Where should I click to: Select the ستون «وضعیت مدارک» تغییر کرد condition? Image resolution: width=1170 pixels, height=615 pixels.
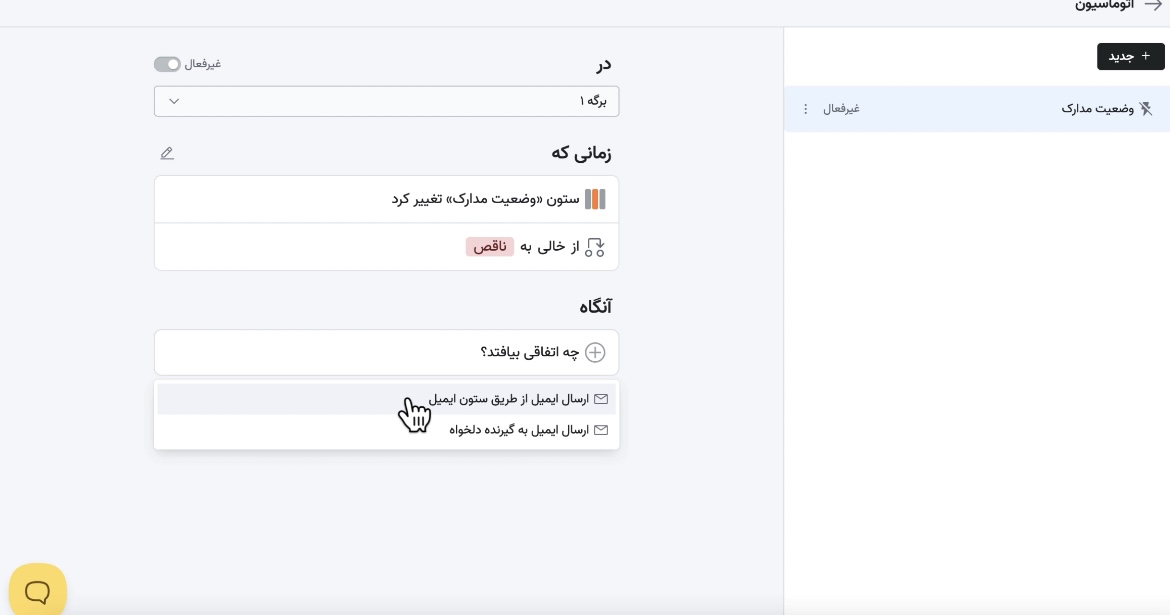click(485, 199)
